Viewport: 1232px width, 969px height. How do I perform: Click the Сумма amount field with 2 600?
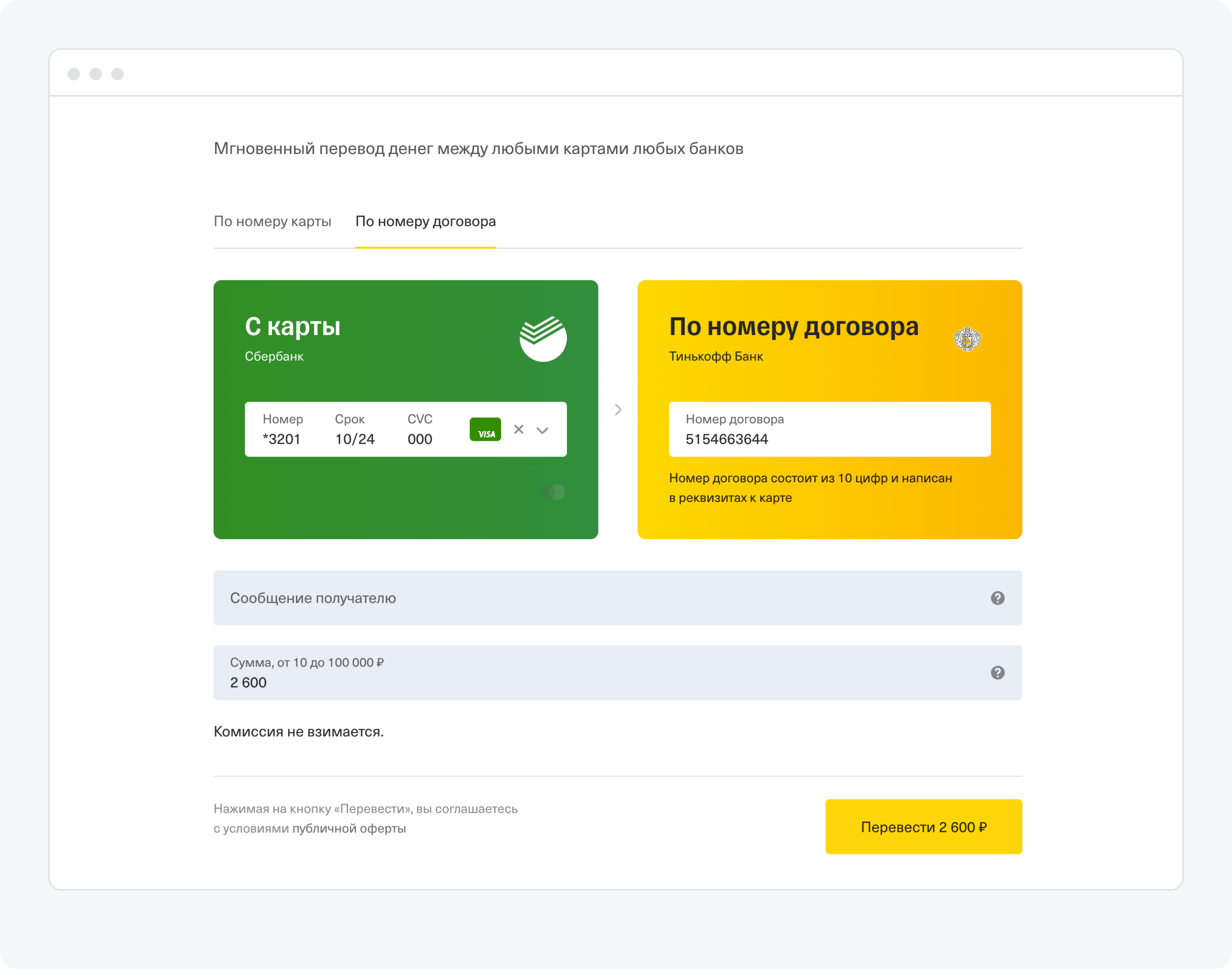pos(618,673)
